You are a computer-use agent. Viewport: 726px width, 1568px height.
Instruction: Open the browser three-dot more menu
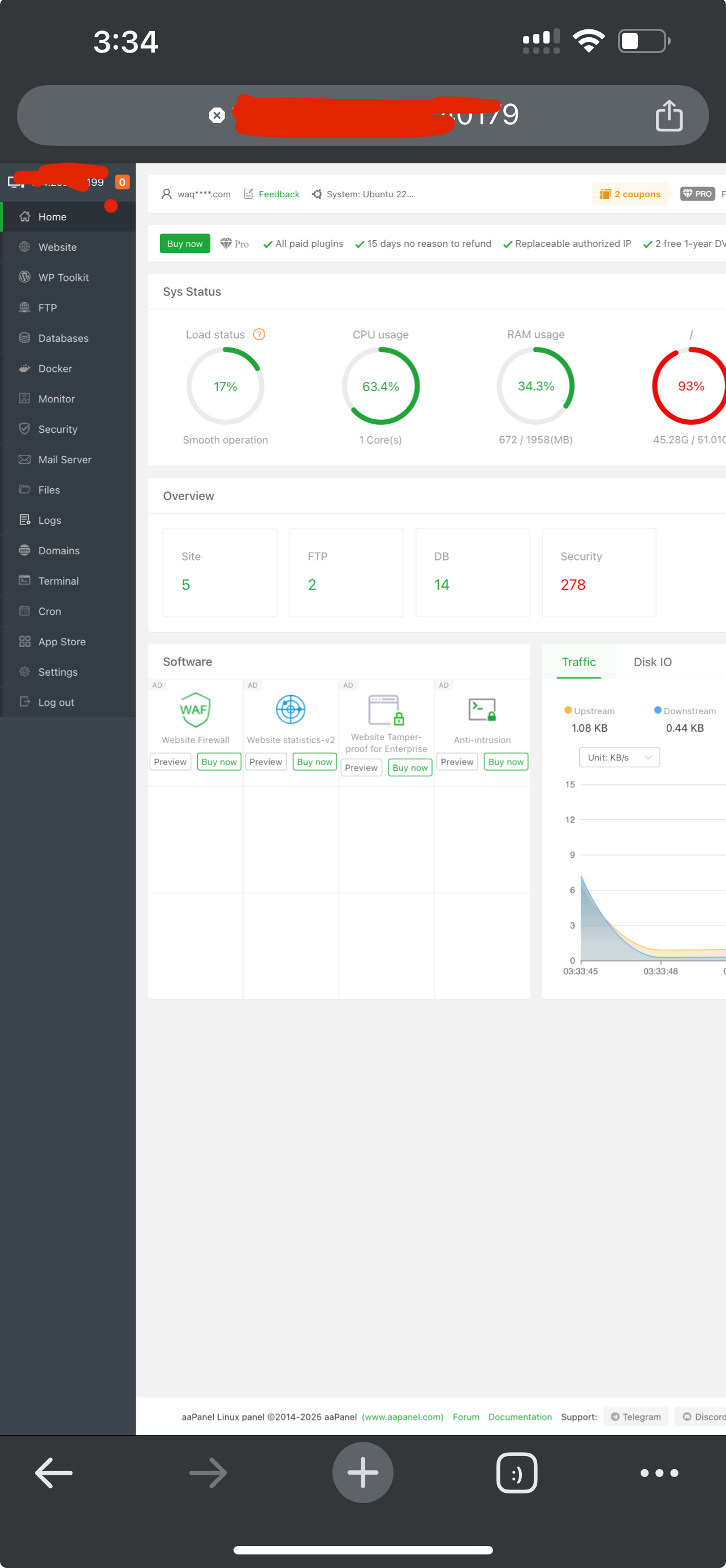659,1473
